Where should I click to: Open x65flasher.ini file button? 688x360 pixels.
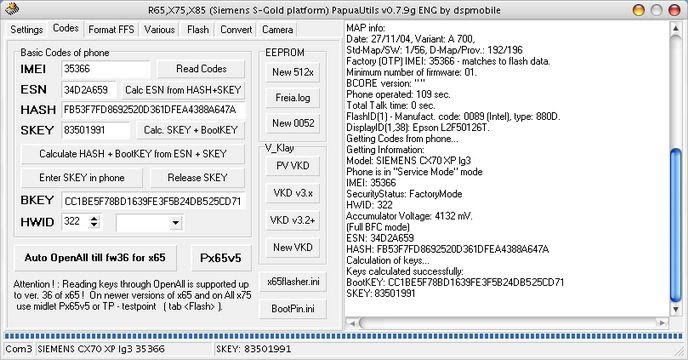(x=293, y=282)
